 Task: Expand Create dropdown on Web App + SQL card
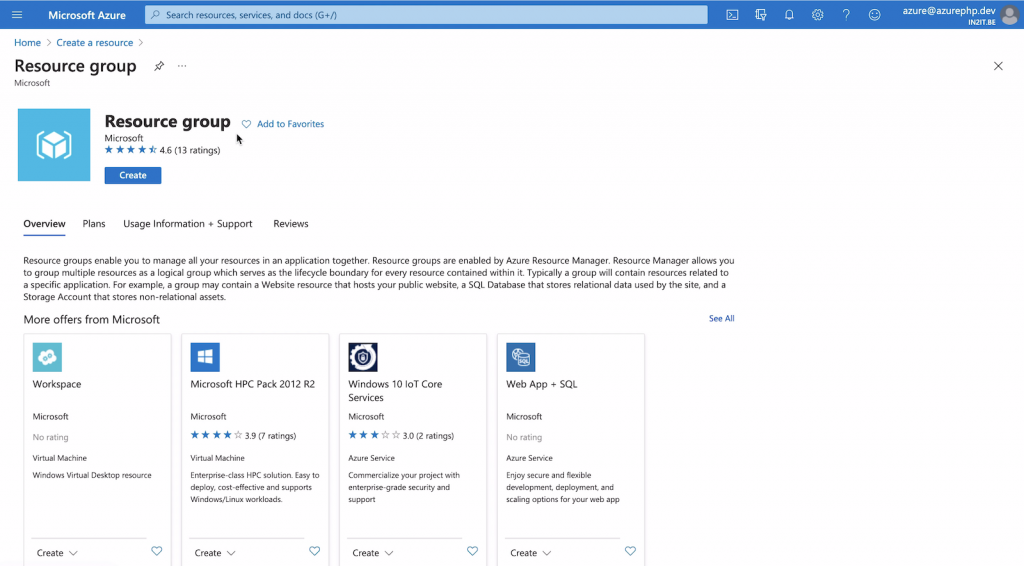531,553
